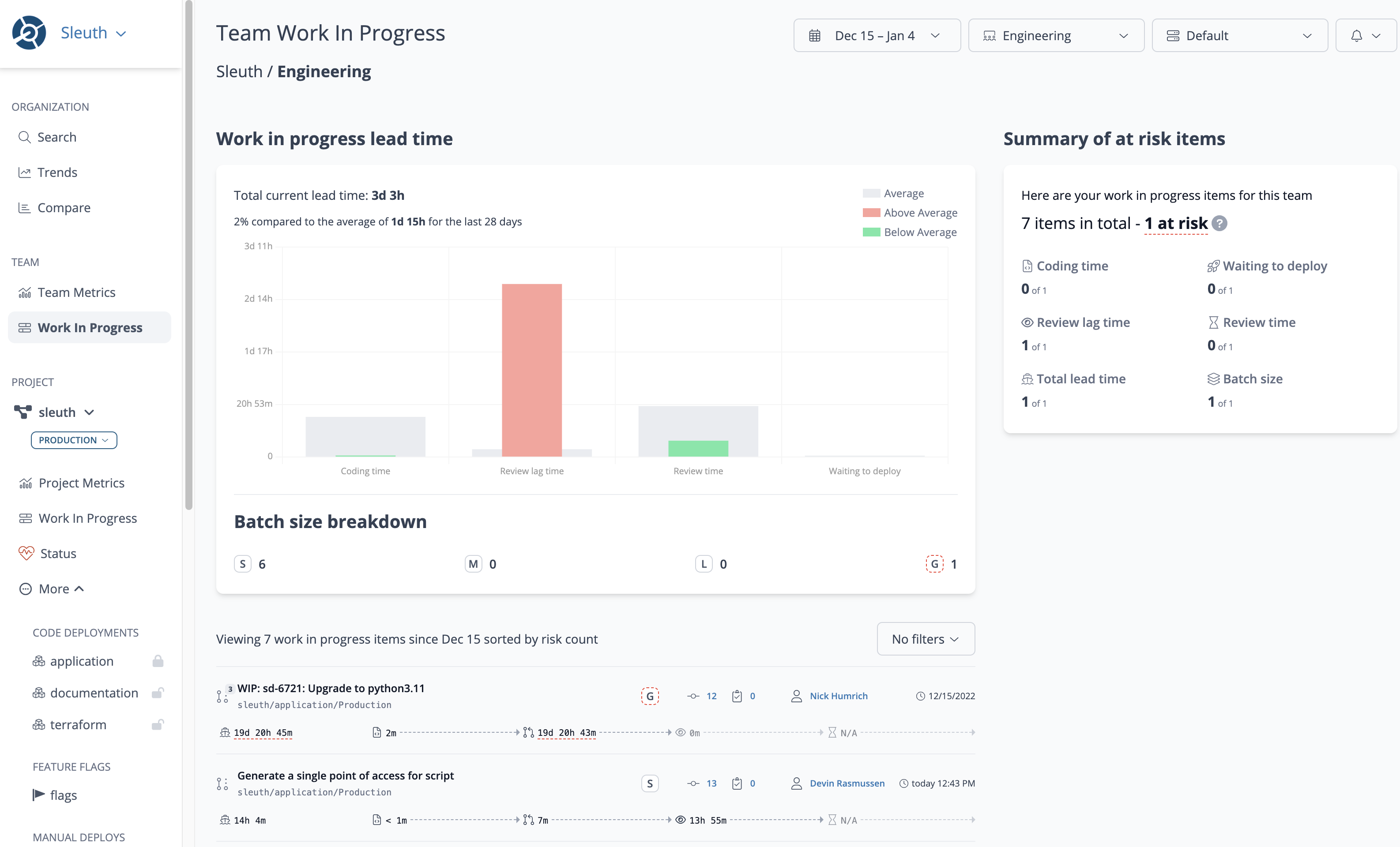Click the unlock icon beside terraform

pyautogui.click(x=158, y=724)
